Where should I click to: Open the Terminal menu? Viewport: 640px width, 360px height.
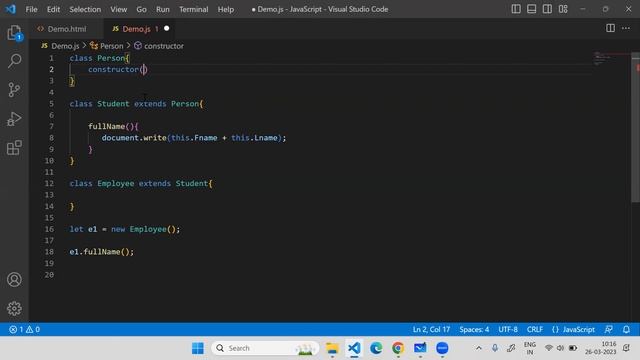193,9
